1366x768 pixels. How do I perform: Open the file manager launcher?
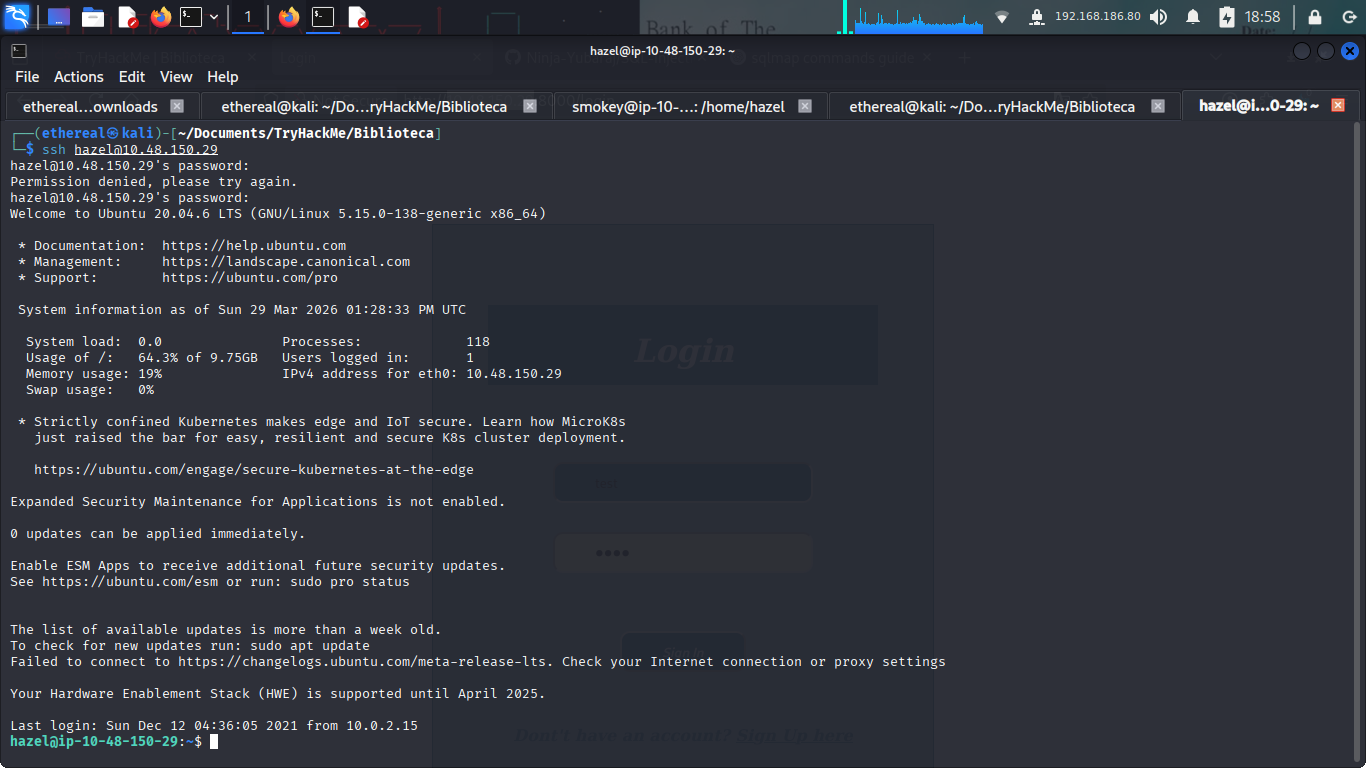tap(93, 17)
